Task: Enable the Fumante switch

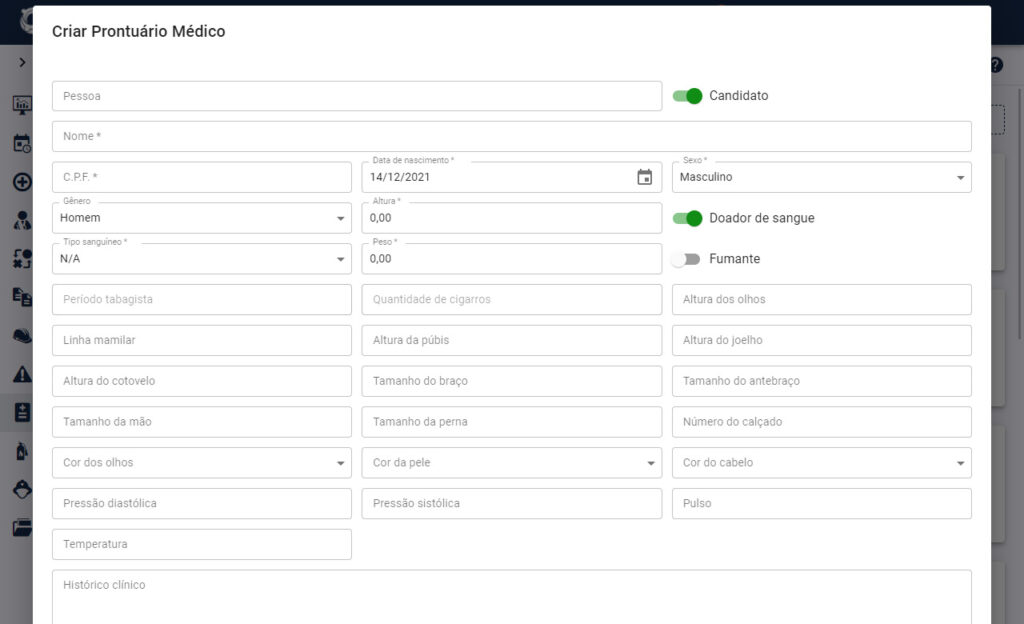Action: [x=686, y=259]
